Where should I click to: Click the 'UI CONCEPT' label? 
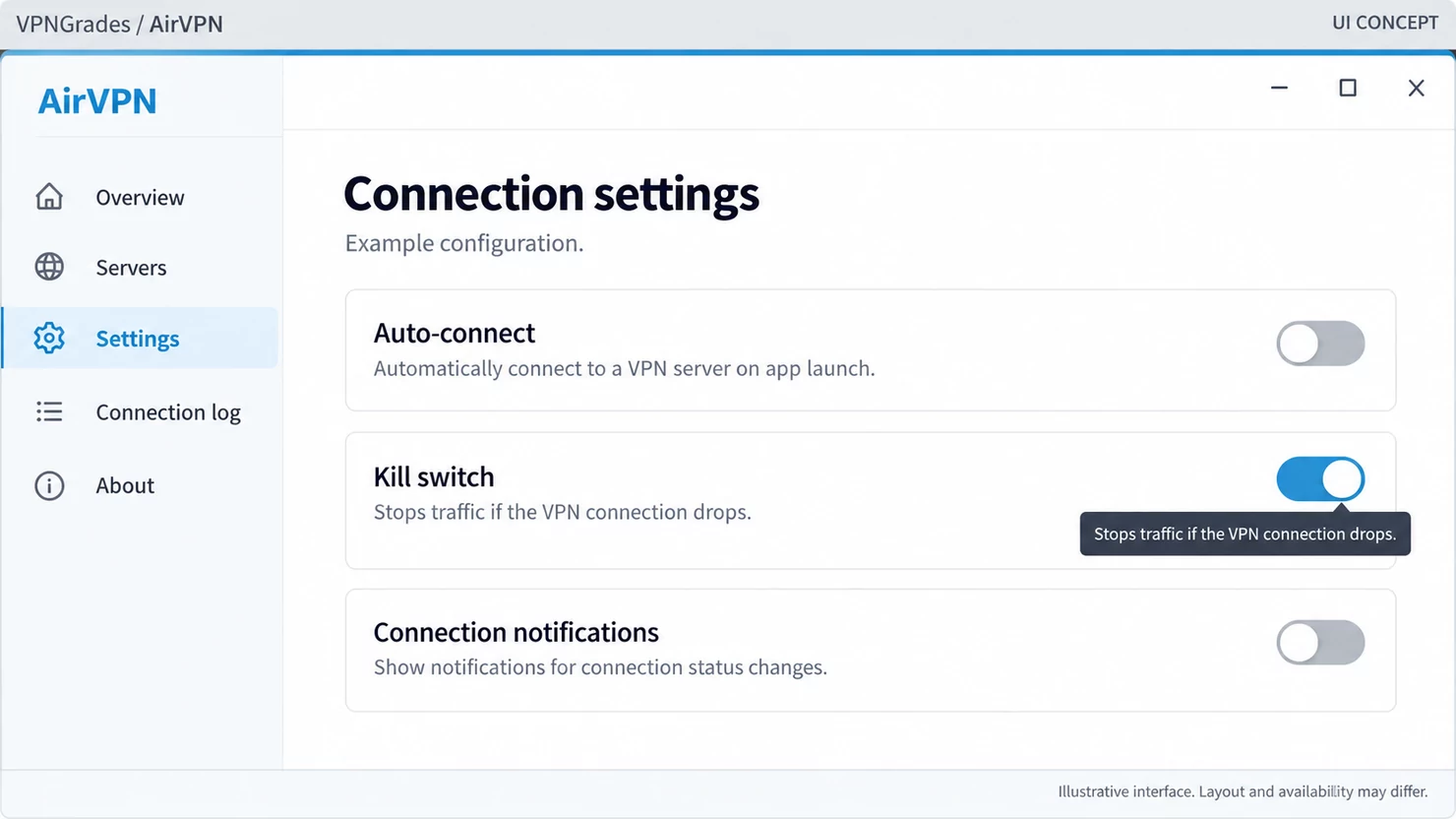1385,23
